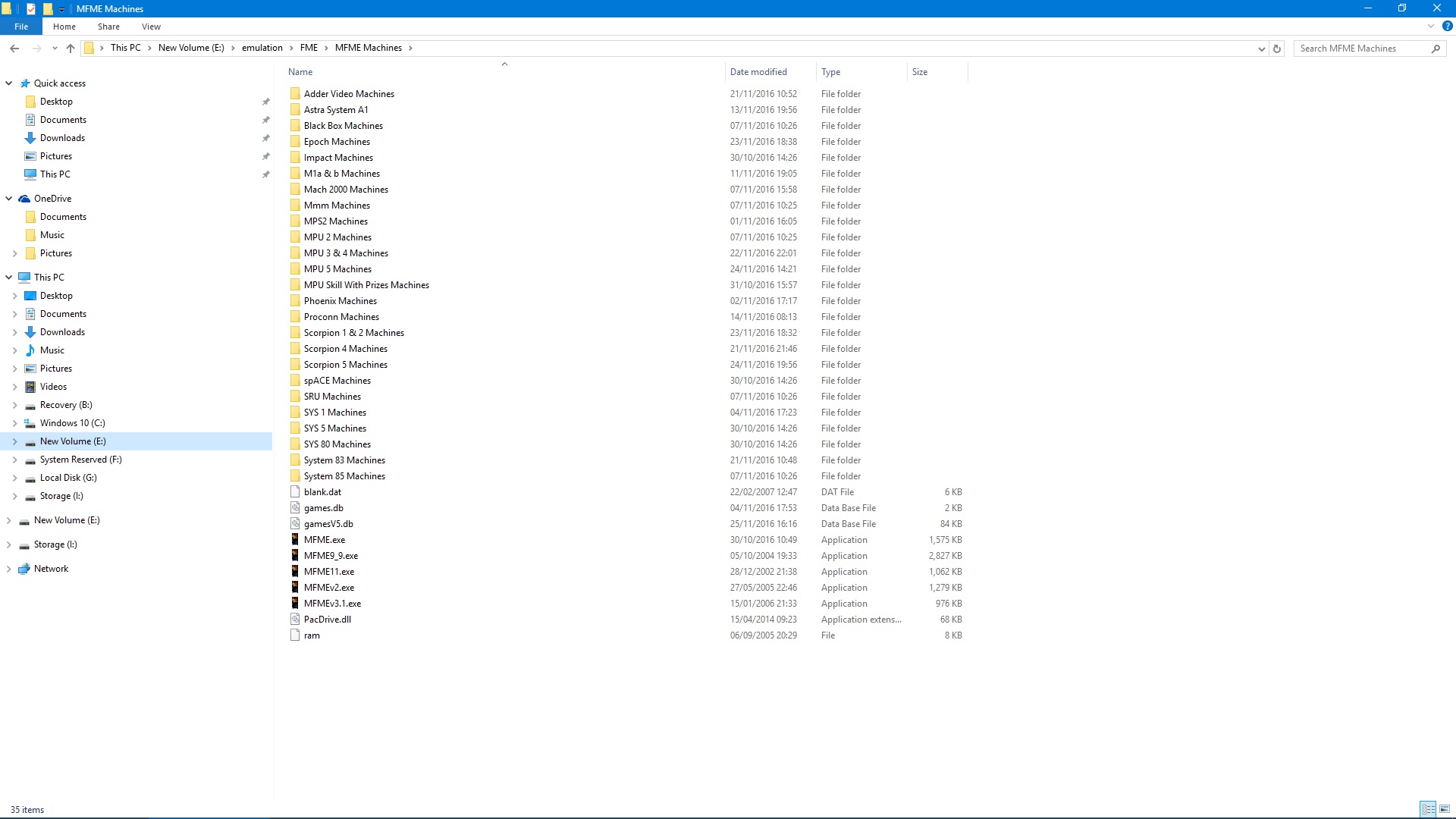Open the recent locations dropdown arrow
This screenshot has width=1456, height=819.
(55, 48)
